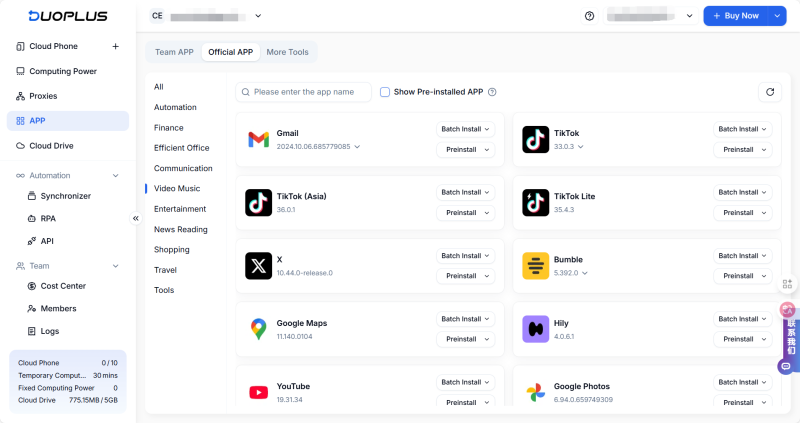Click the Cloud Drive 775.15MB / 5GB usage
800x423 pixels.
(68, 401)
